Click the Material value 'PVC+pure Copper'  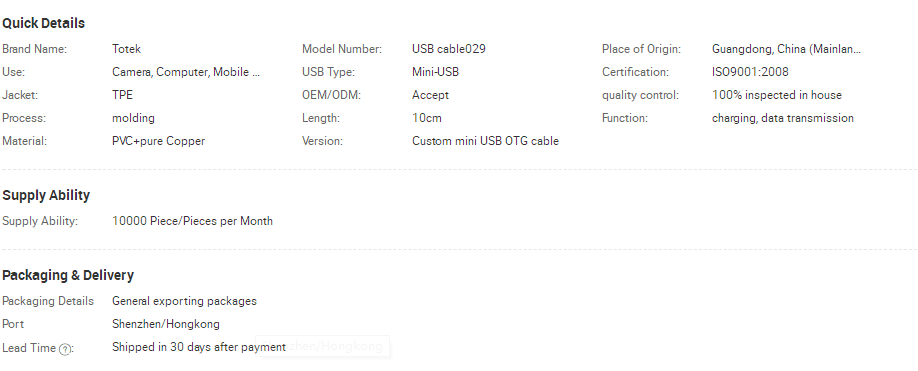coord(159,141)
